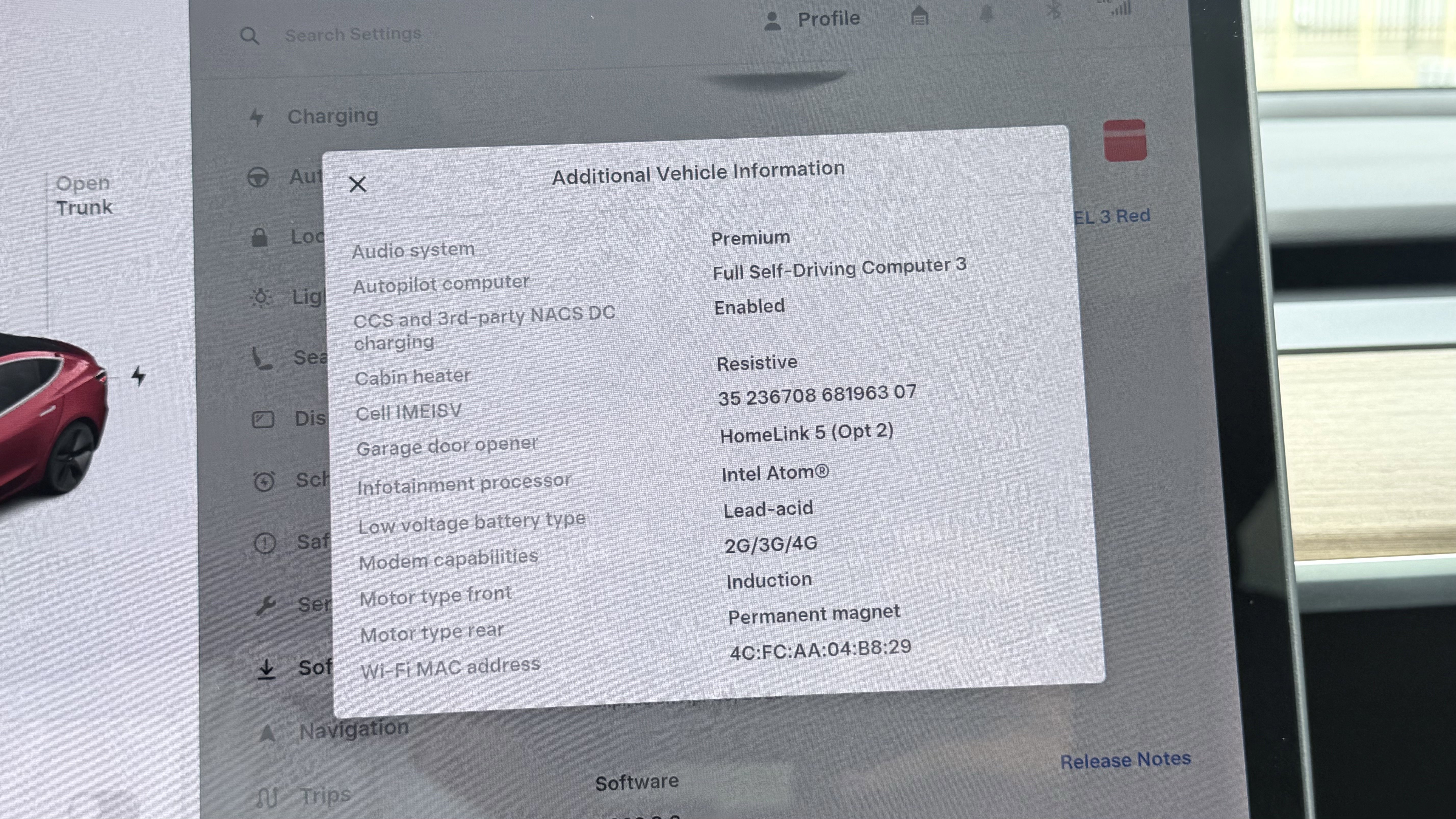
Task: Open Scheduled charging clock icon
Action: 265,481
